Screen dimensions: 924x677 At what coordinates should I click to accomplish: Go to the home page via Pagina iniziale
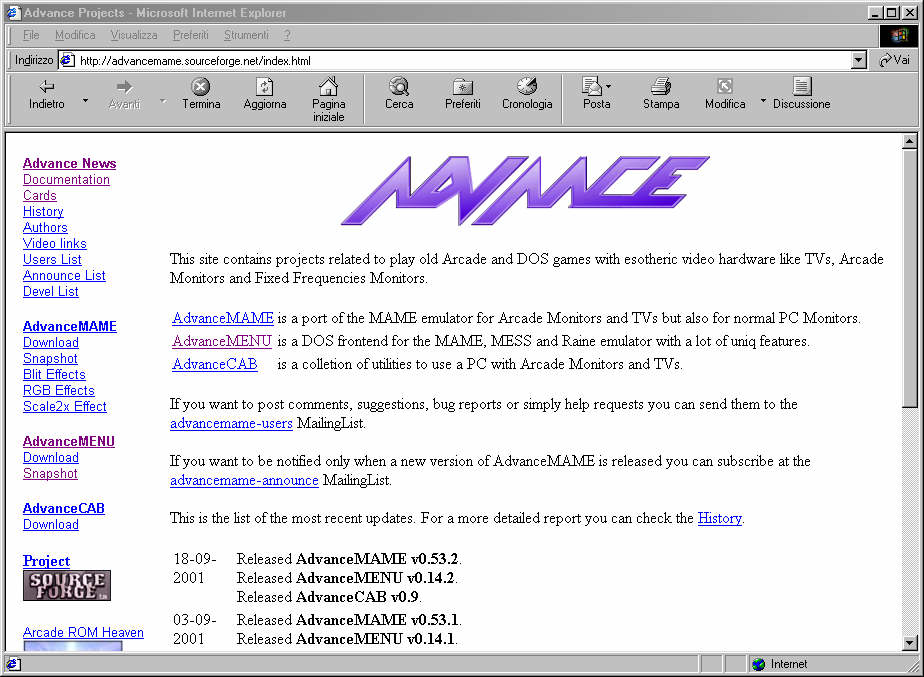click(328, 100)
